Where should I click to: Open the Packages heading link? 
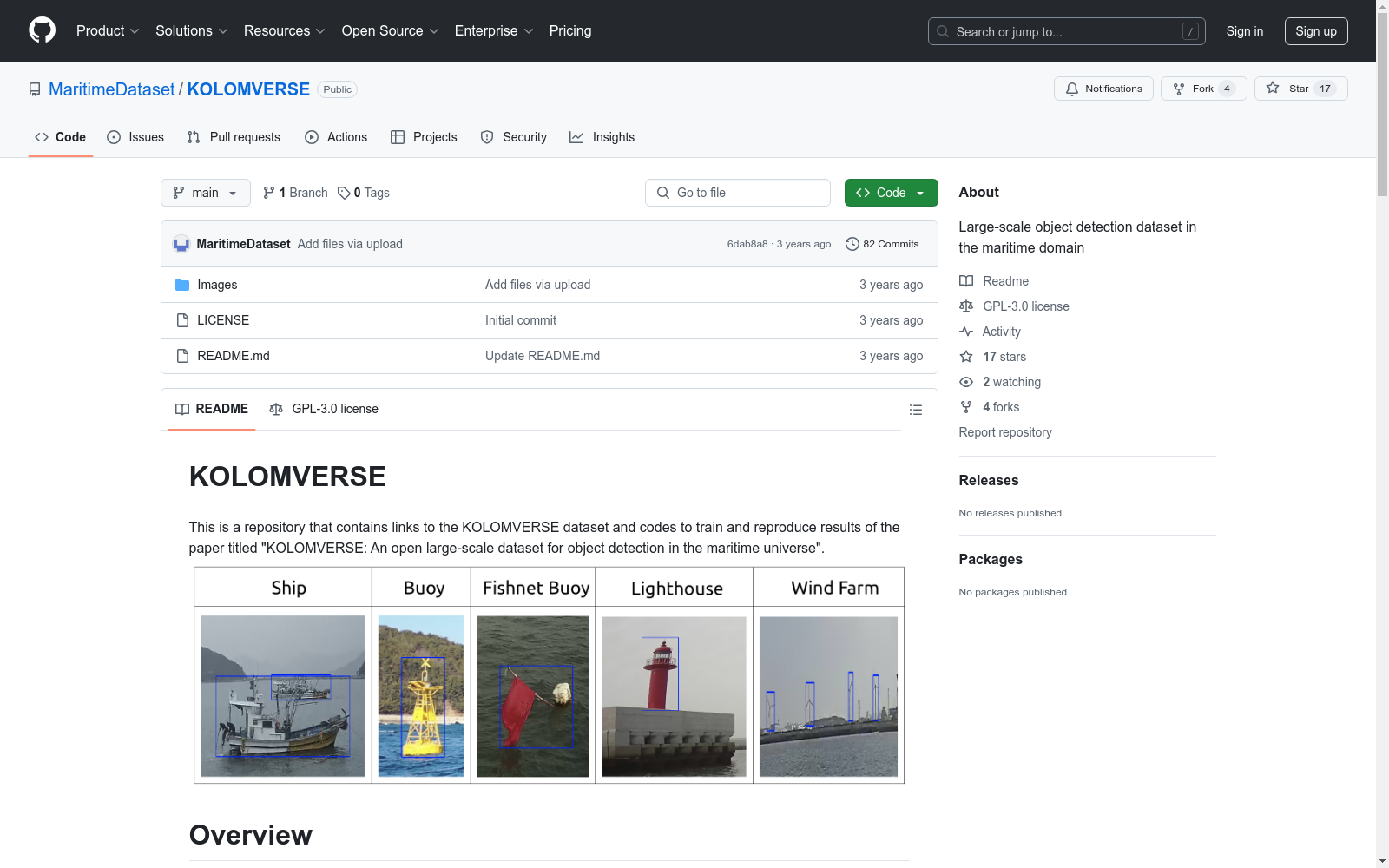991,559
